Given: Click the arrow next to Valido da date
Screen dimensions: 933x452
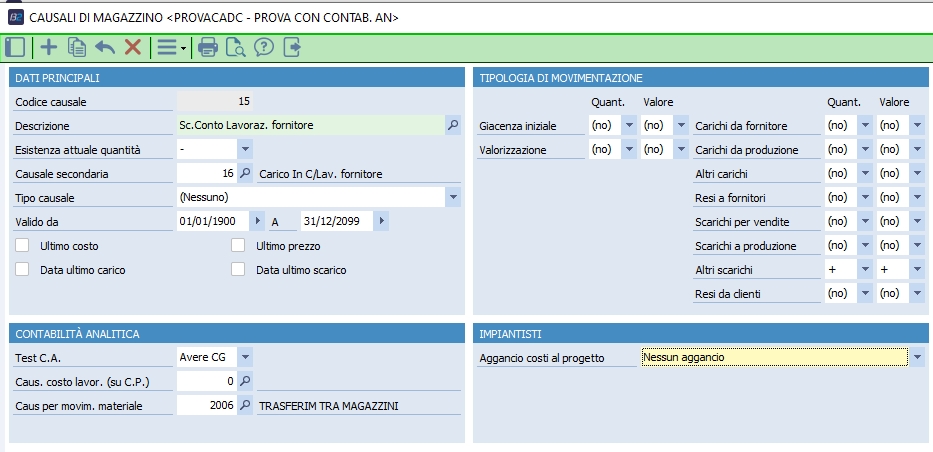Looking at the screenshot, I should click(x=259, y=221).
